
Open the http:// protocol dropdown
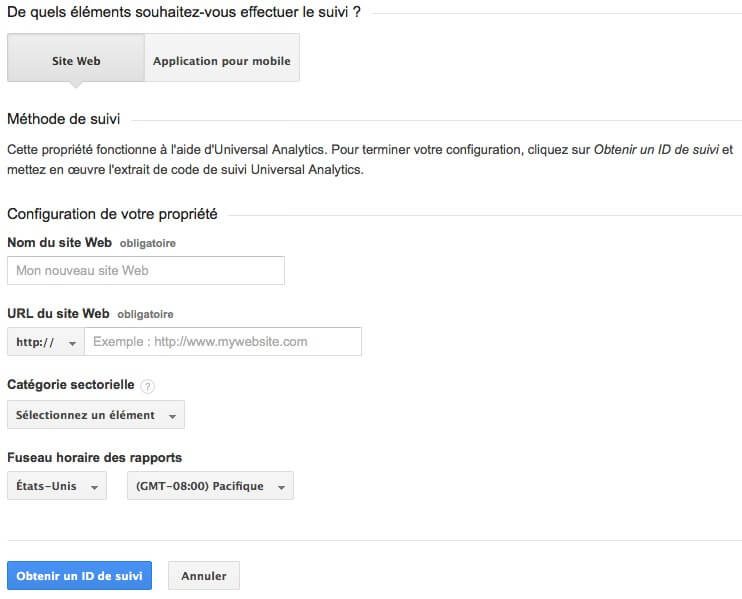[x=46, y=342]
